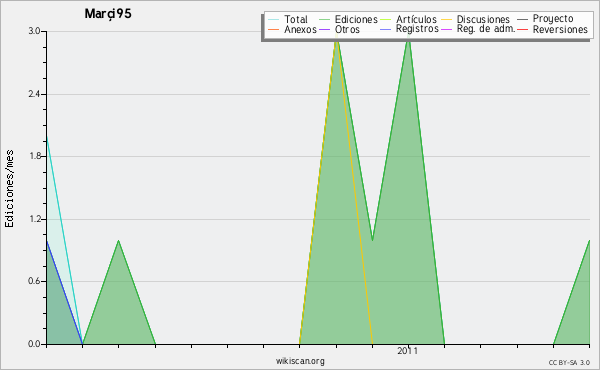Click the cyan Total color line swatch
Image resolution: width=600 pixels, height=370 pixels.
click(274, 19)
